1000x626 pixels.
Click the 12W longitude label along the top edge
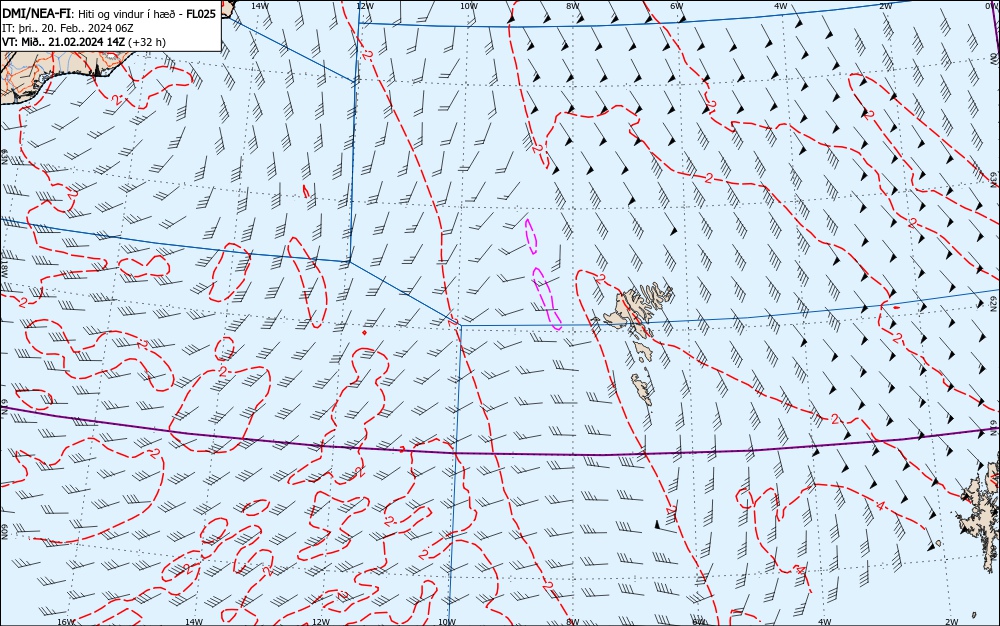[x=365, y=6]
